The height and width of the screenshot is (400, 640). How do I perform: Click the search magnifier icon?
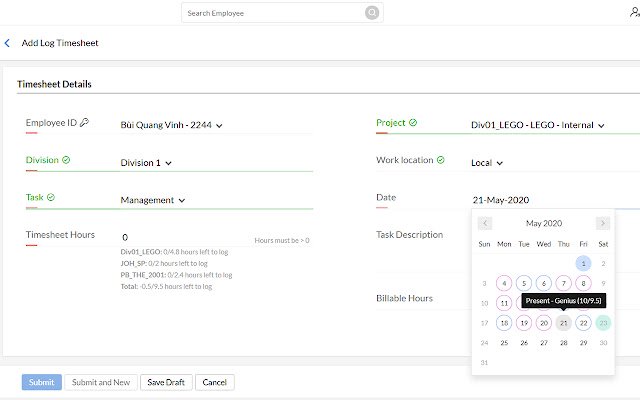click(371, 13)
